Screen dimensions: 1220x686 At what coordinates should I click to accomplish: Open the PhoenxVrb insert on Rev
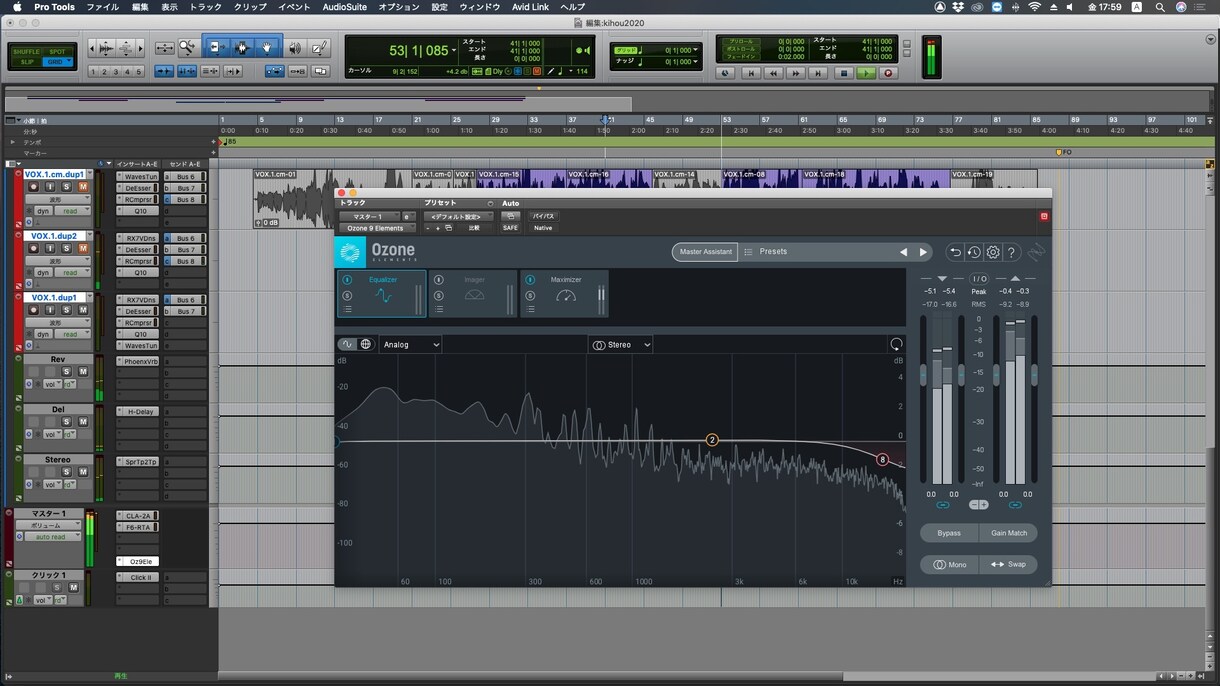click(x=139, y=361)
